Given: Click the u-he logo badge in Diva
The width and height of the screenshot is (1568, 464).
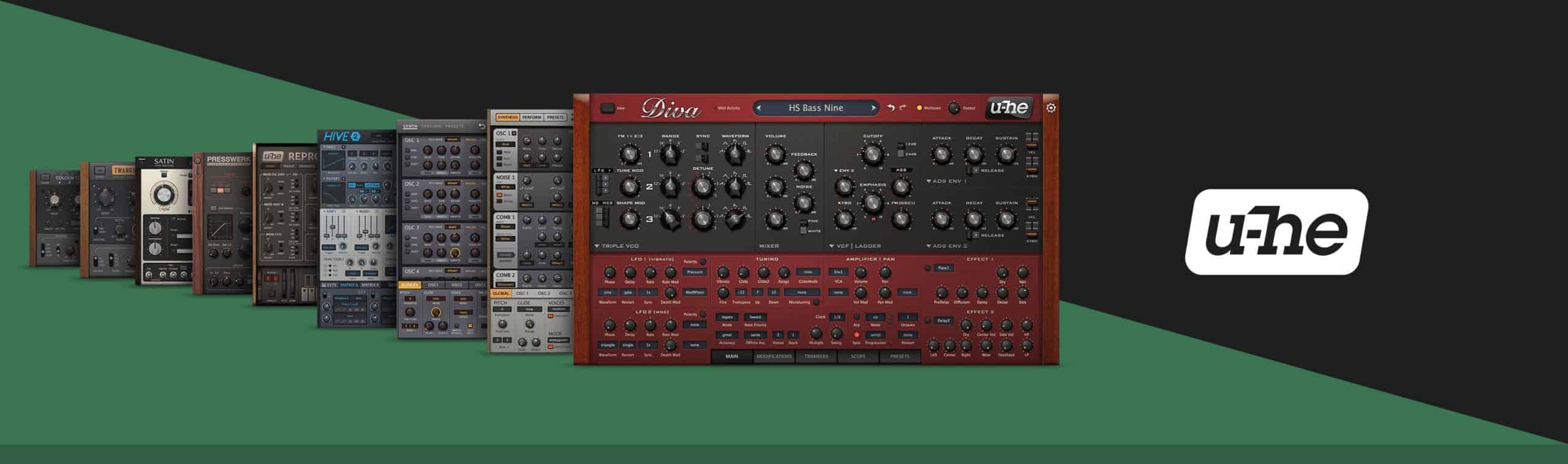Looking at the screenshot, I should [x=1009, y=108].
